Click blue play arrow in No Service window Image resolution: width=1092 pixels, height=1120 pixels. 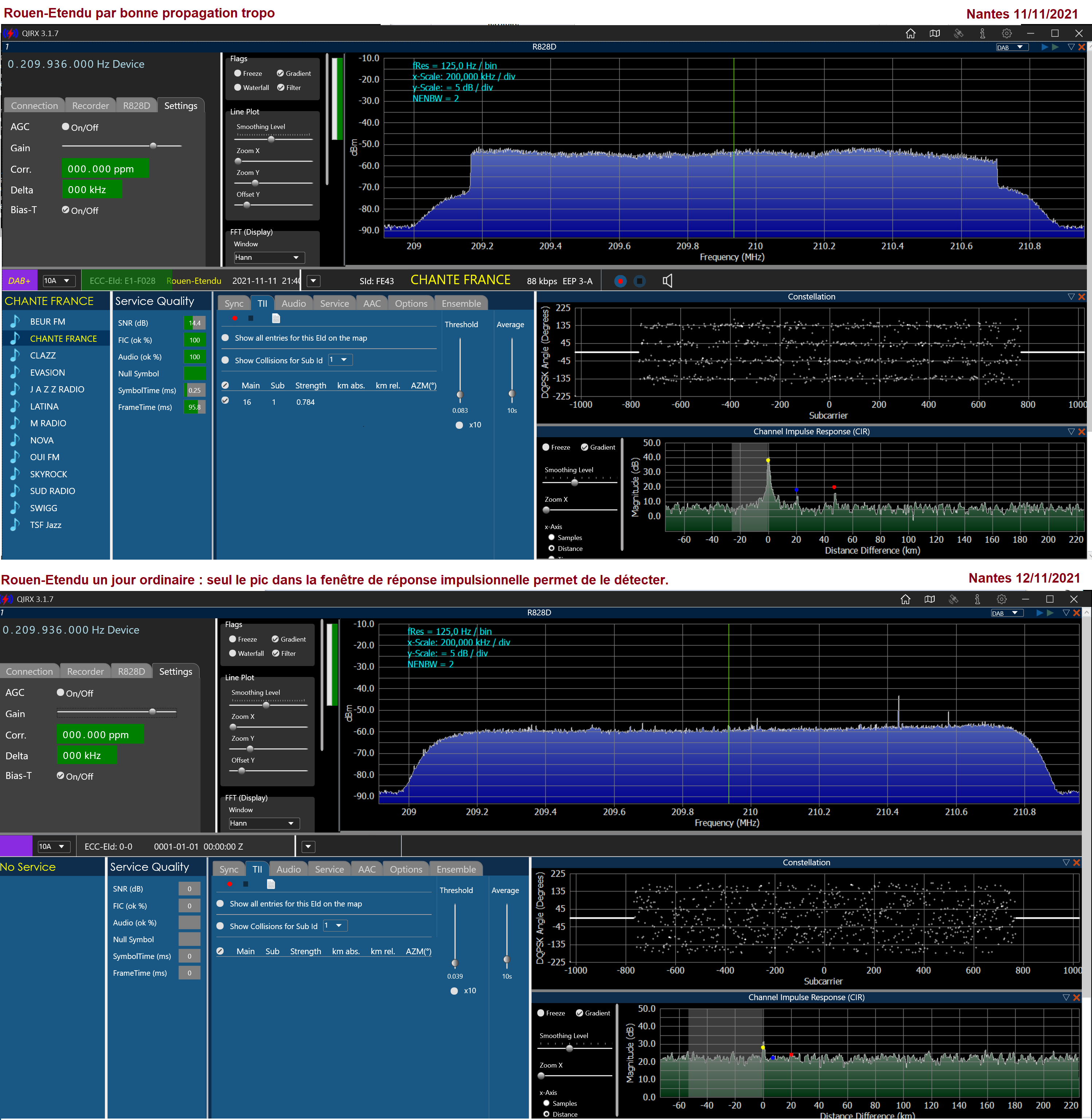pyautogui.click(x=1040, y=613)
